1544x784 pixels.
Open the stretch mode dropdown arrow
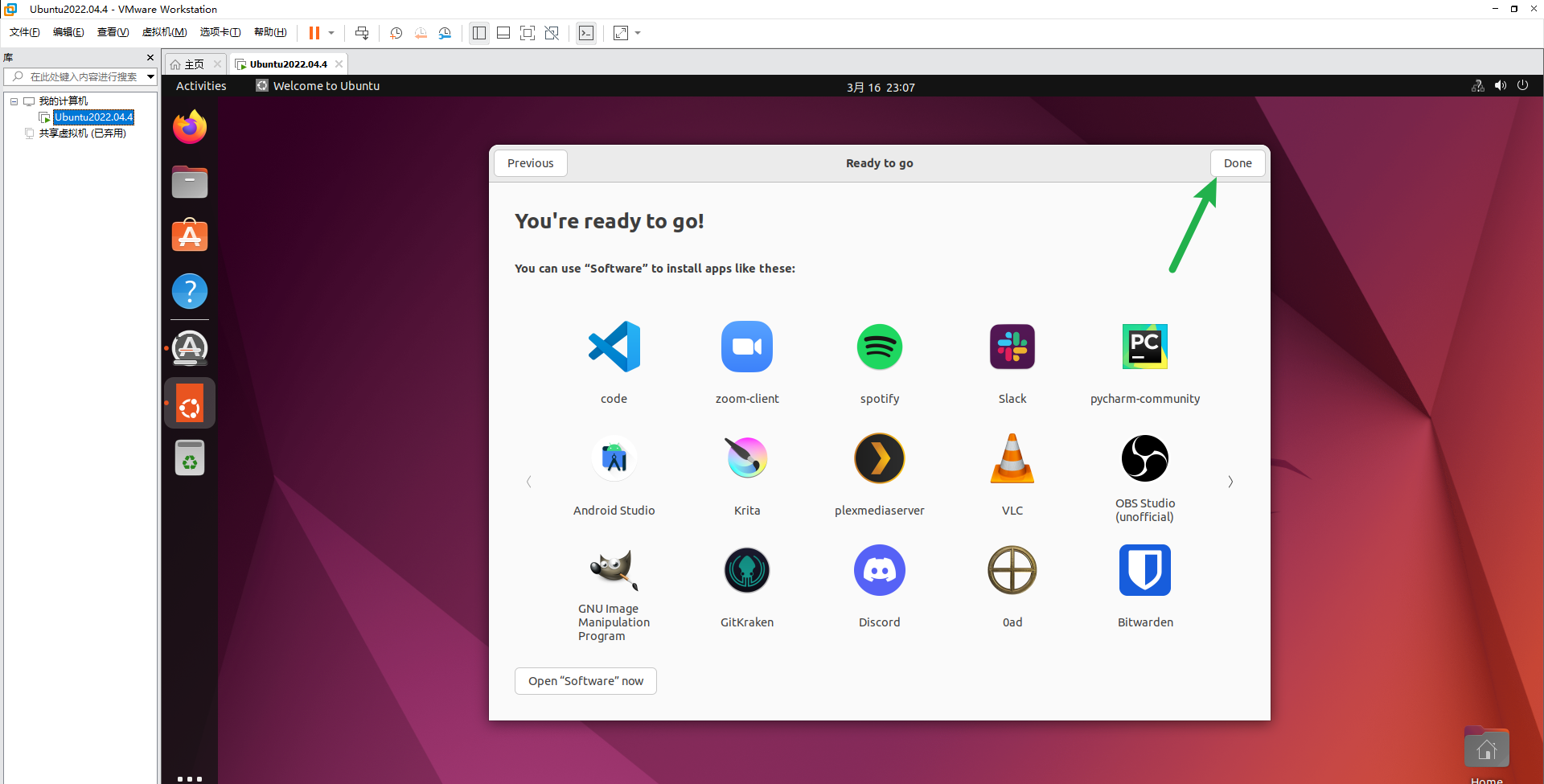click(638, 33)
